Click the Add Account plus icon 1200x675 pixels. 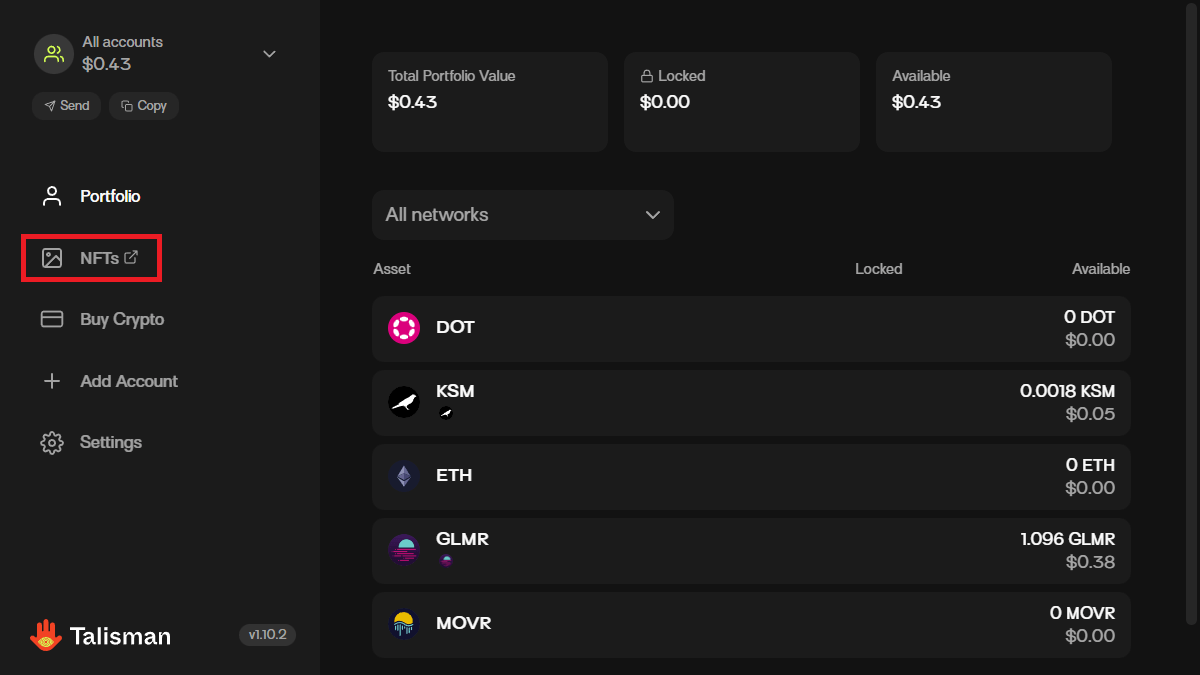point(52,381)
